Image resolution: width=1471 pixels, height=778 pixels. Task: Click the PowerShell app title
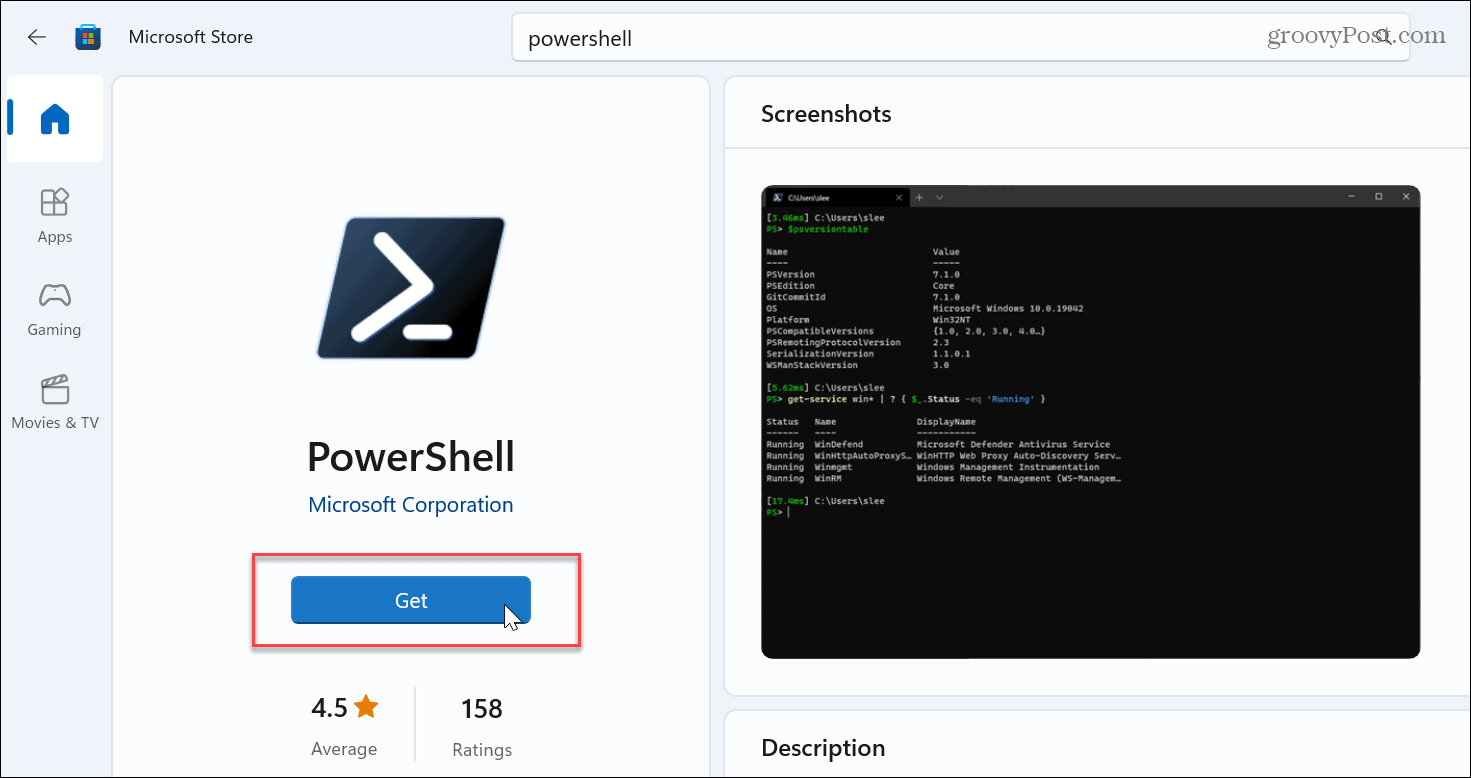[x=411, y=456]
